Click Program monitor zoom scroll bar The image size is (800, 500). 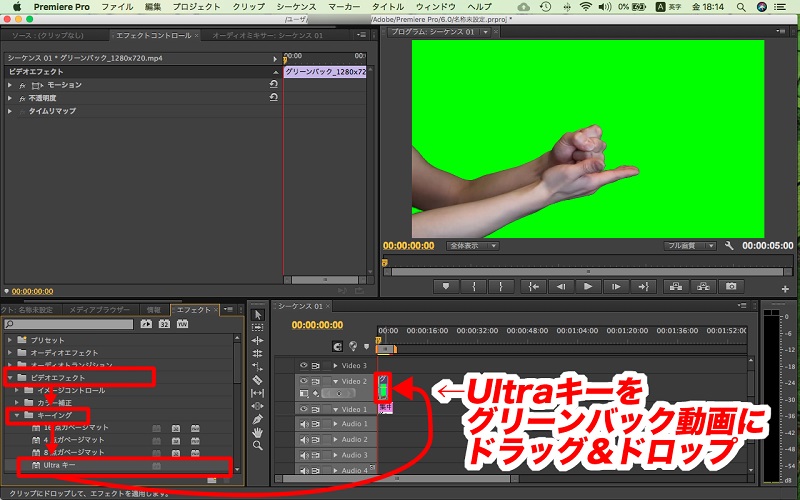coord(588,272)
